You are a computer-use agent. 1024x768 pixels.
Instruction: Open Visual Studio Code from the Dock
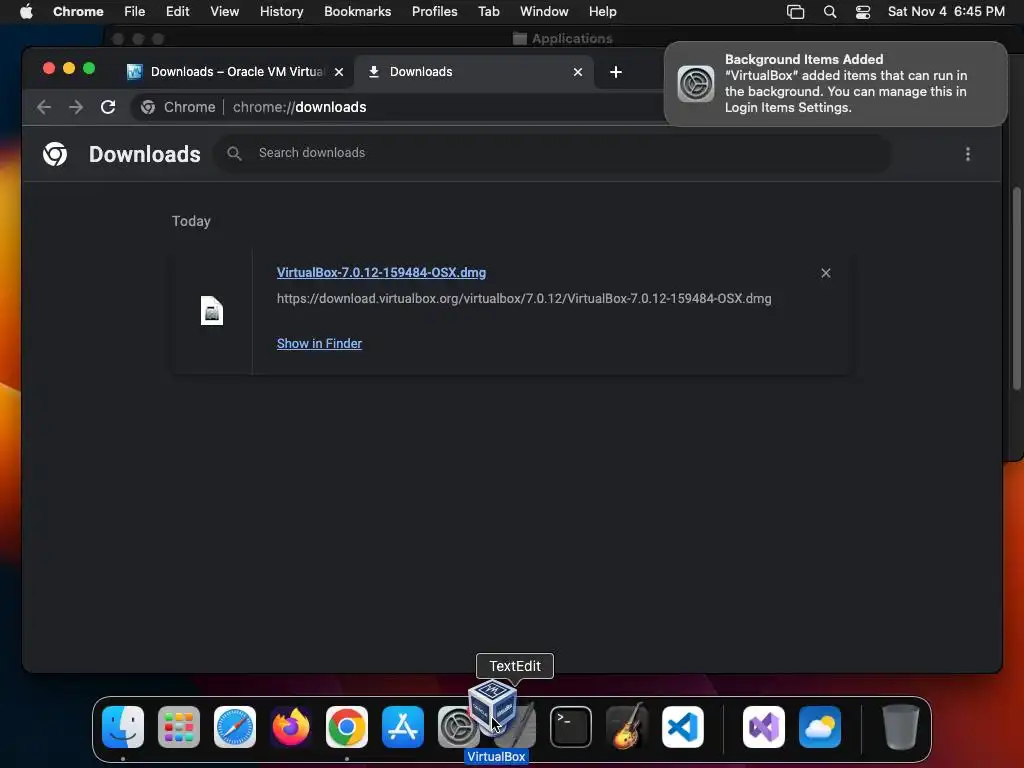pos(683,727)
